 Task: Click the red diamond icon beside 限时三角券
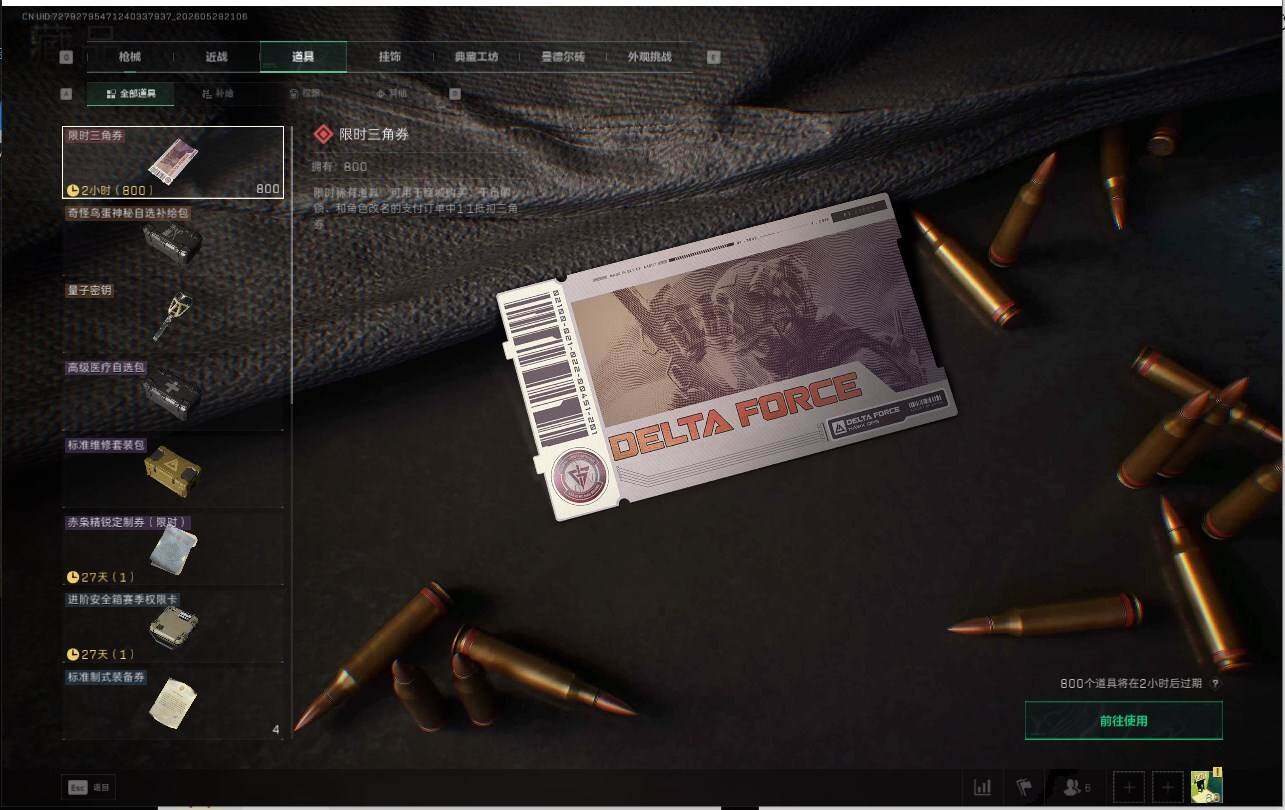tap(322, 134)
